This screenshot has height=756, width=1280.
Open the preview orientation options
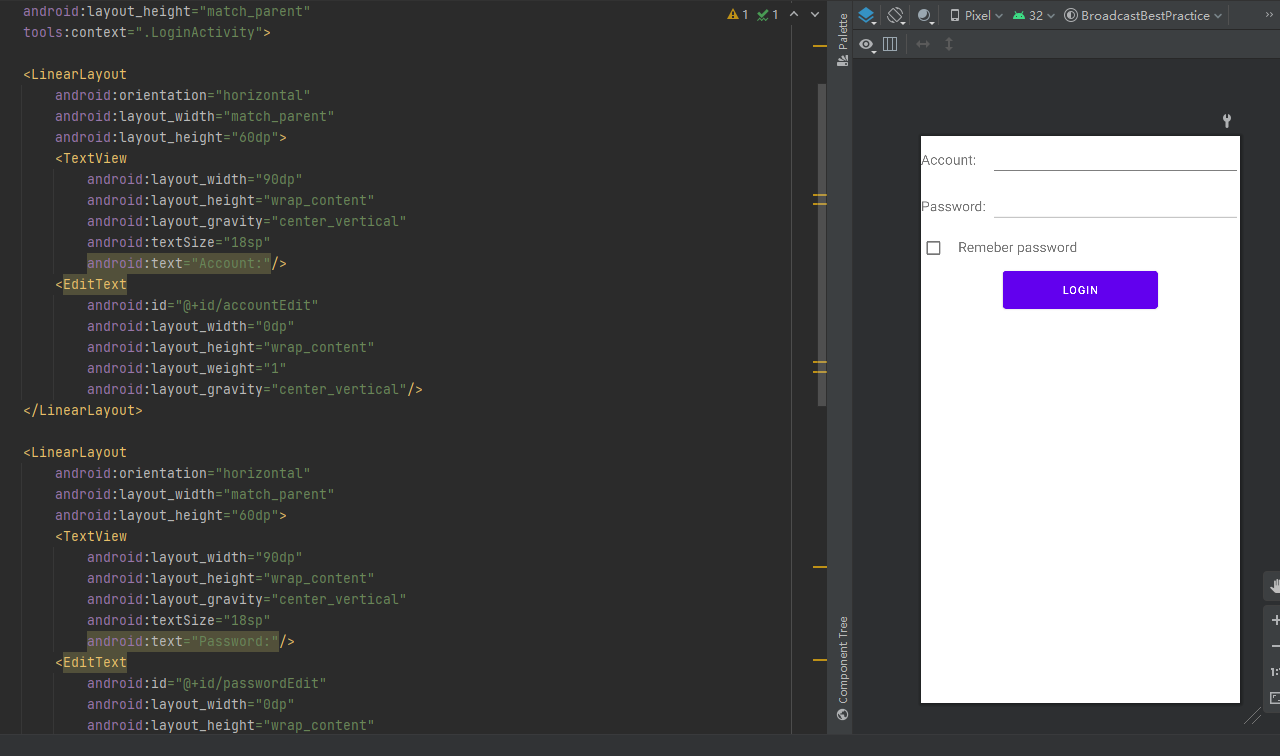coord(896,15)
